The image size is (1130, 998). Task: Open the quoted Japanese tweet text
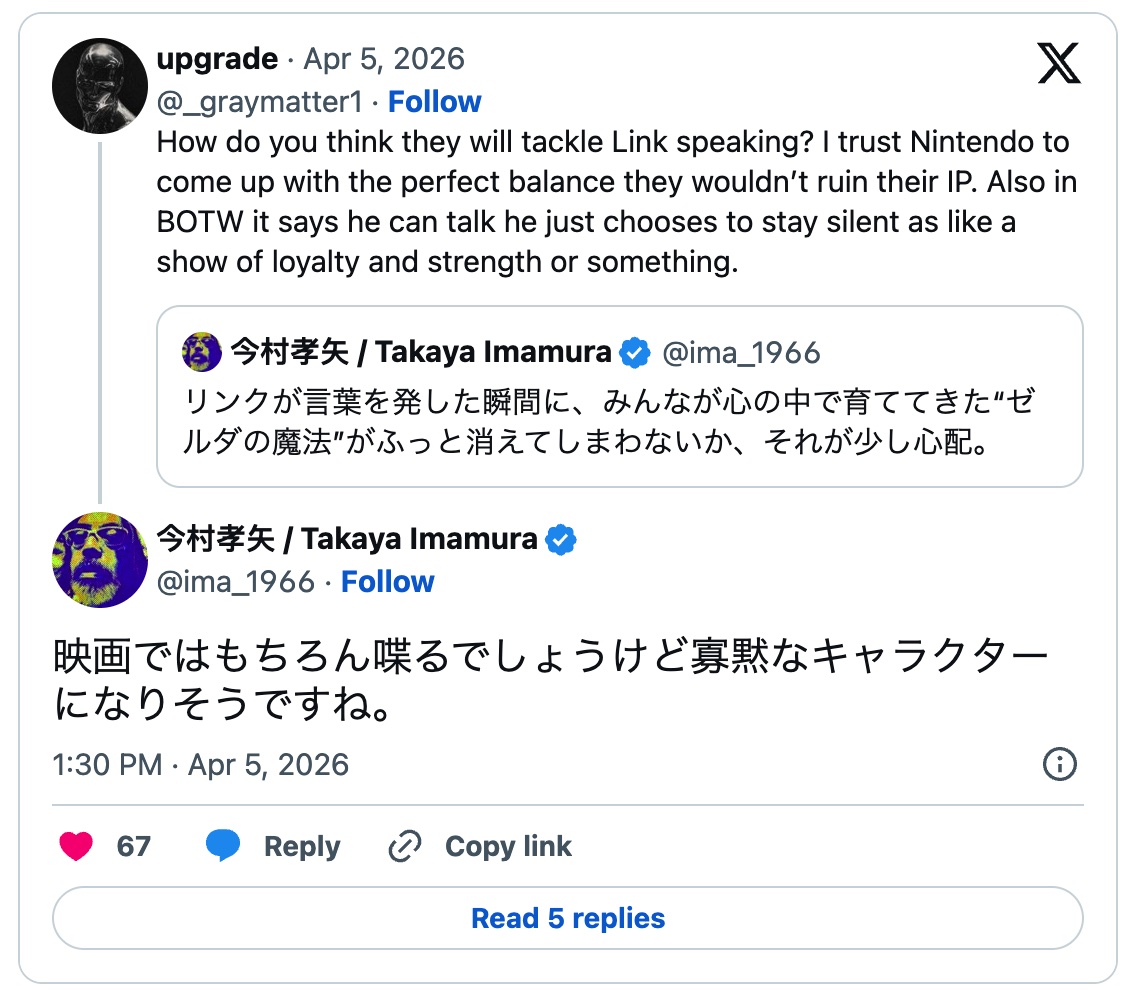point(610,422)
